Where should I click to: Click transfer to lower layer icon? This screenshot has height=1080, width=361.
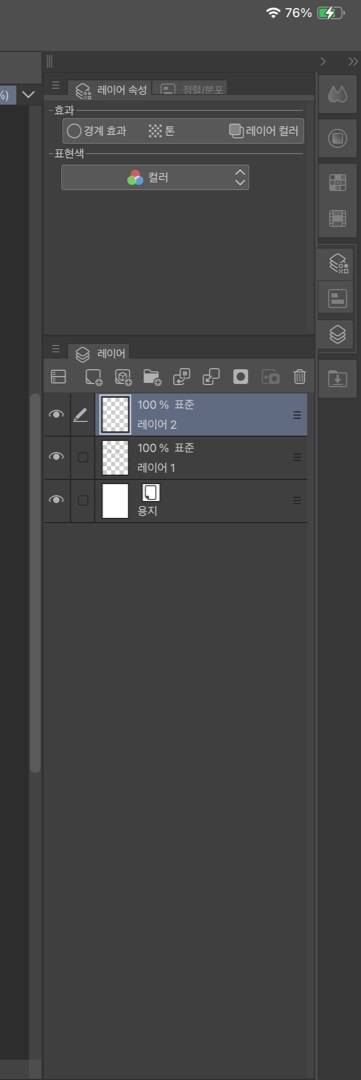pyautogui.click(x=181, y=377)
